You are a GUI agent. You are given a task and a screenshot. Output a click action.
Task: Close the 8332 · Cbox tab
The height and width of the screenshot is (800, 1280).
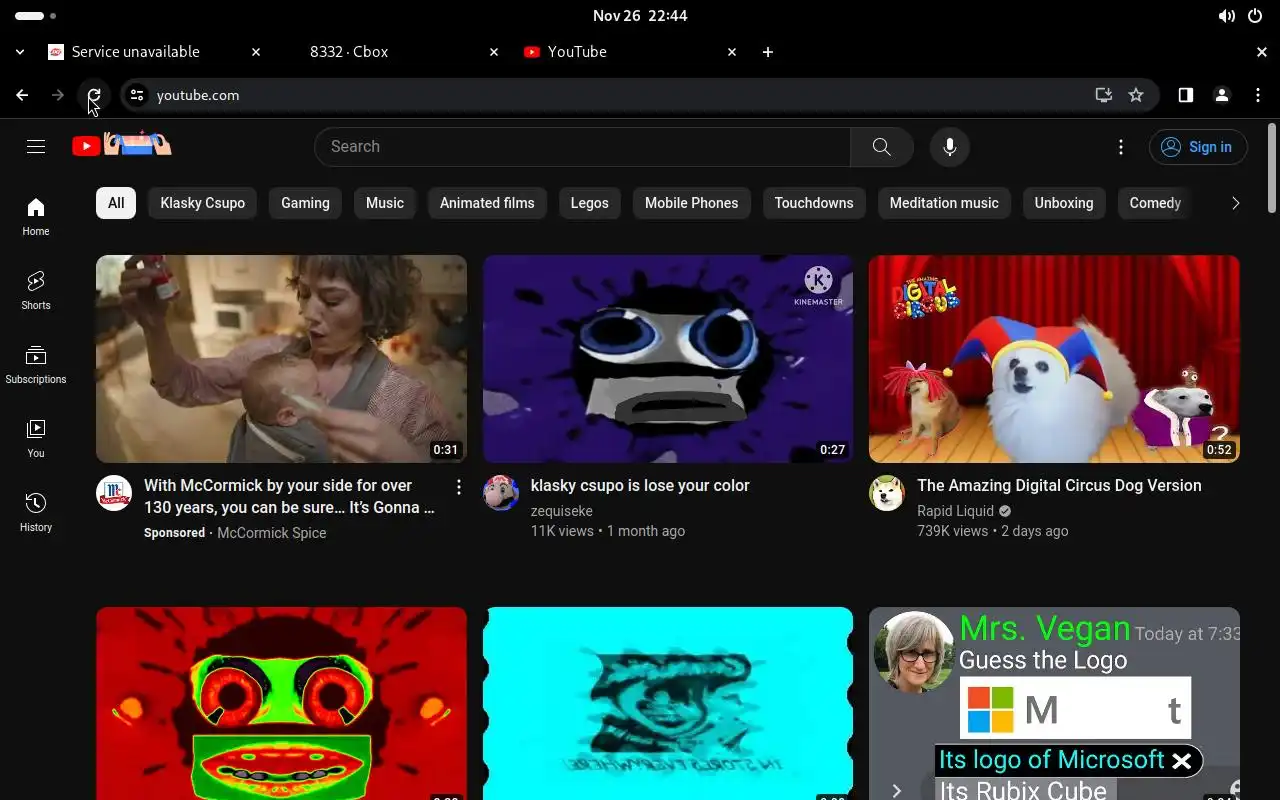[494, 52]
